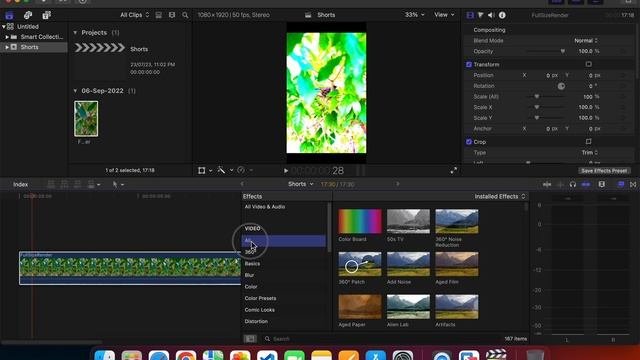Play the viewer with play button
The image size is (640, 360).
286,171
